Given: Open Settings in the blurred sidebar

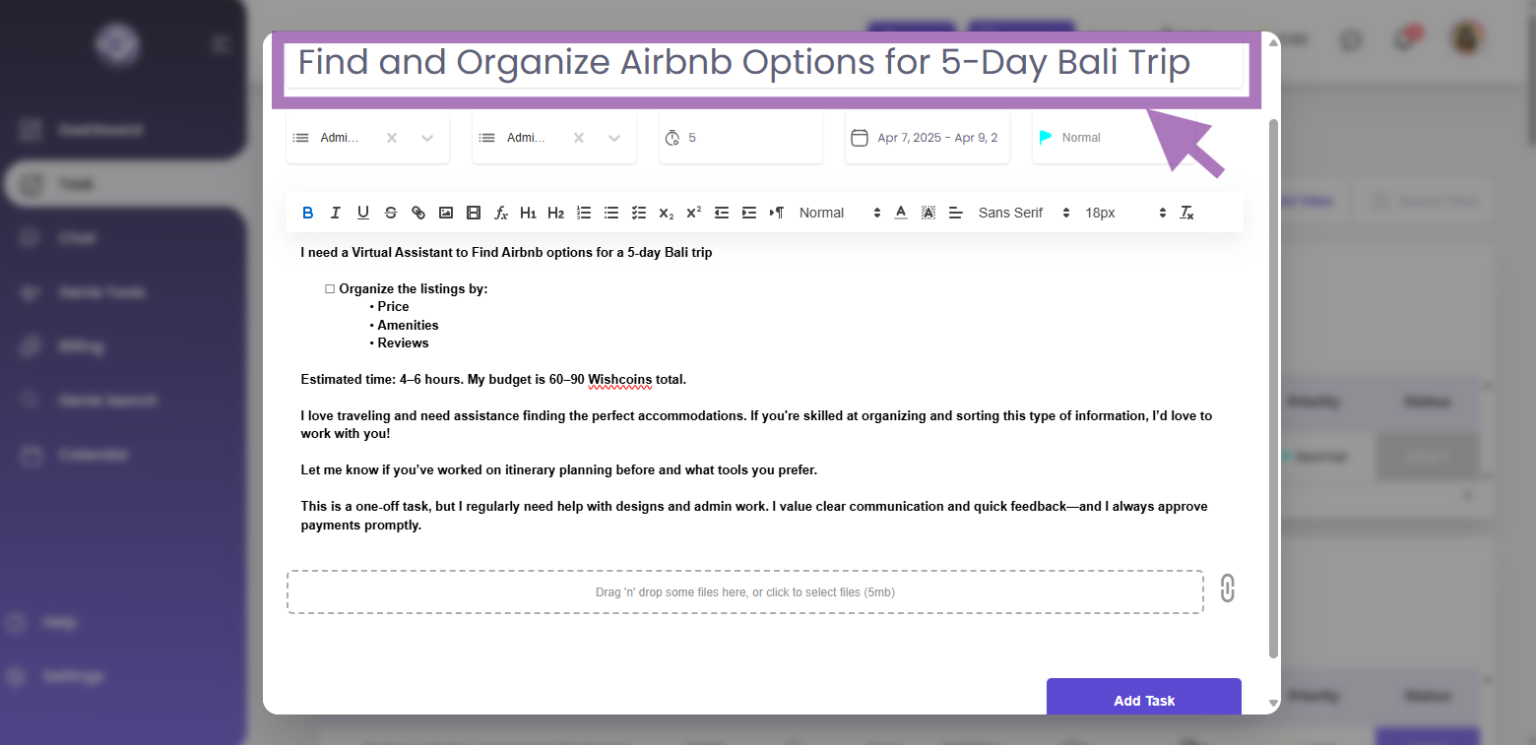Looking at the screenshot, I should [72, 676].
